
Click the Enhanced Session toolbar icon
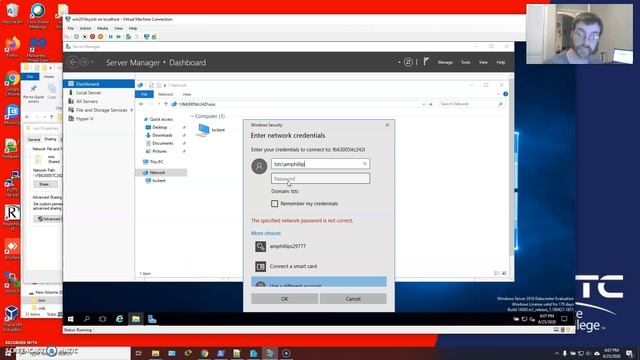tap(147, 37)
